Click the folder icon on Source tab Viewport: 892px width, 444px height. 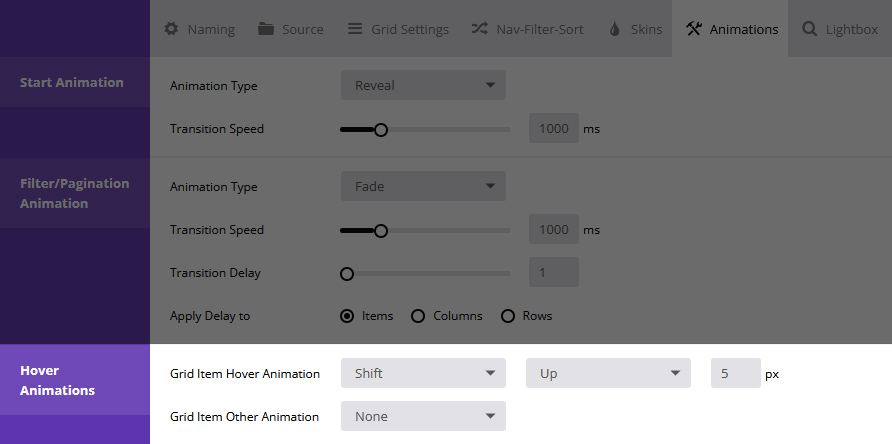click(x=266, y=29)
